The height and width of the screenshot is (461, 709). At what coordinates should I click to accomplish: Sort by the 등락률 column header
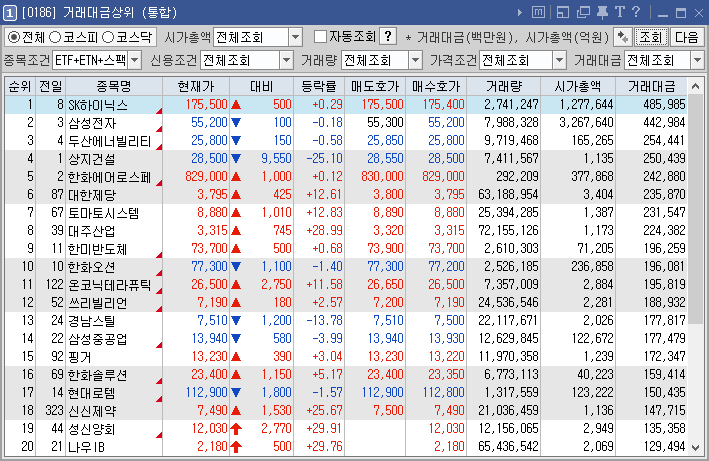click(x=319, y=86)
